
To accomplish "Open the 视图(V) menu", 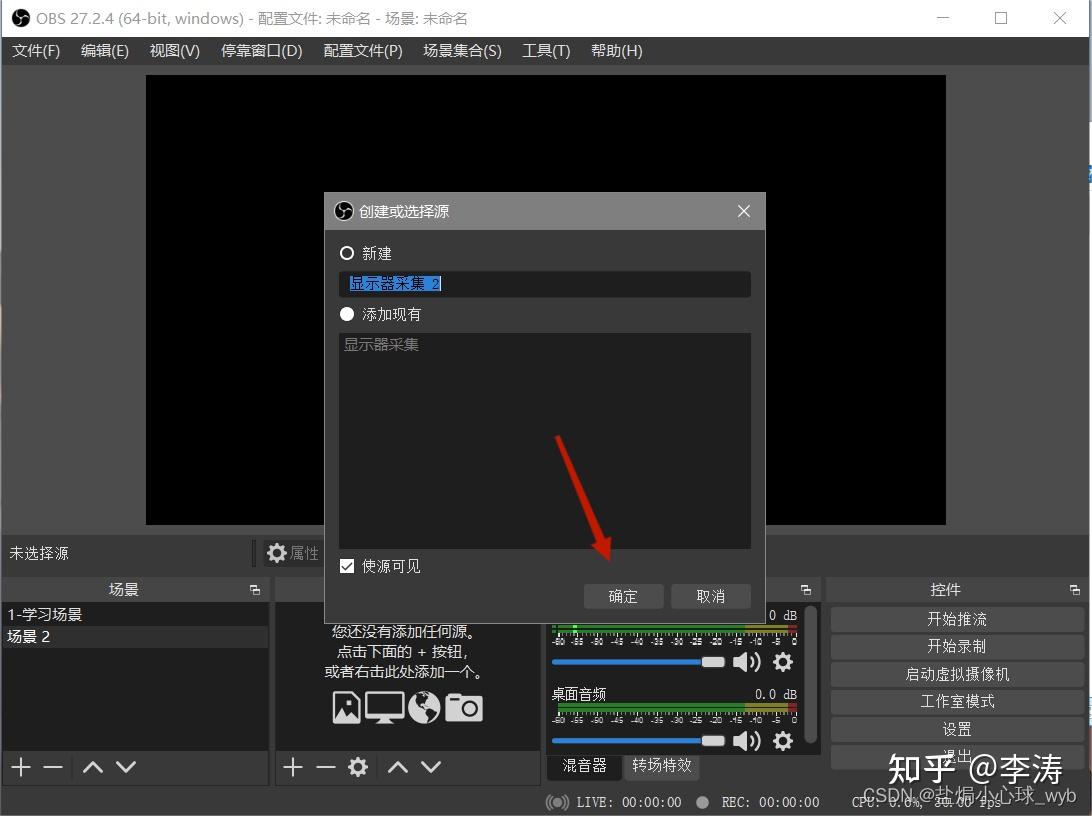I will tap(175, 51).
